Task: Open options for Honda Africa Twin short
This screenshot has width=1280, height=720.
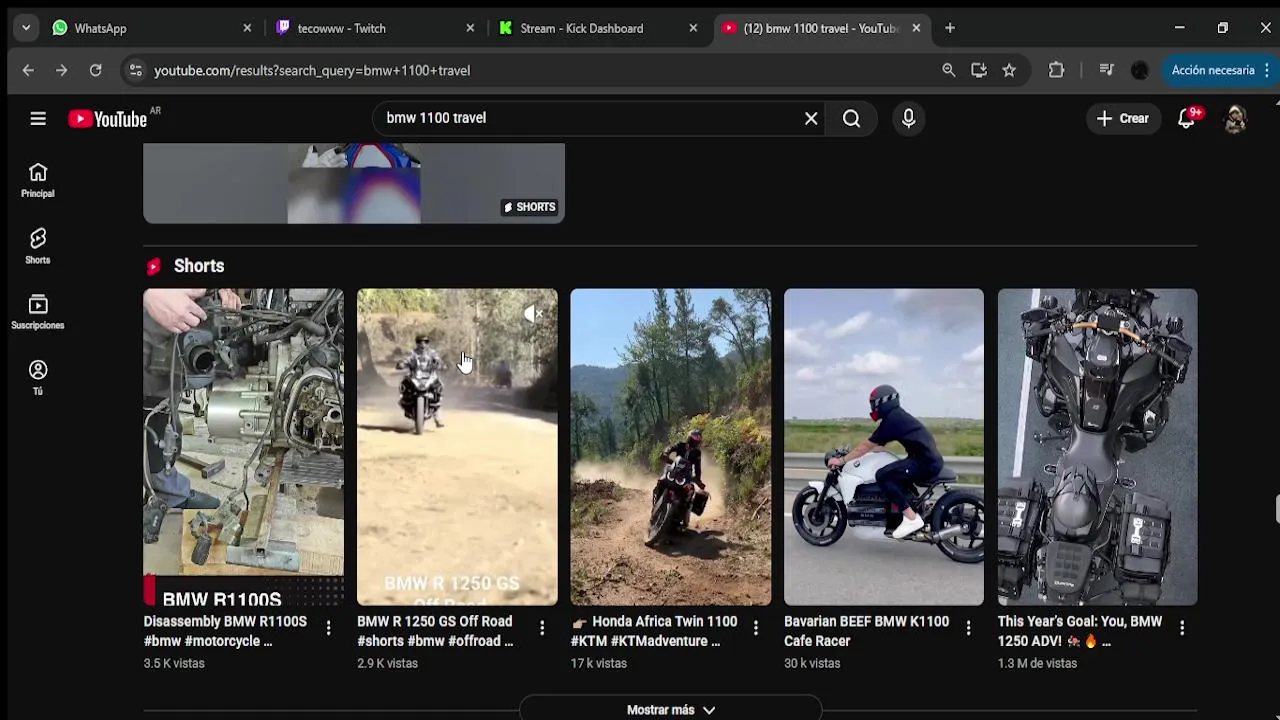Action: (755, 628)
